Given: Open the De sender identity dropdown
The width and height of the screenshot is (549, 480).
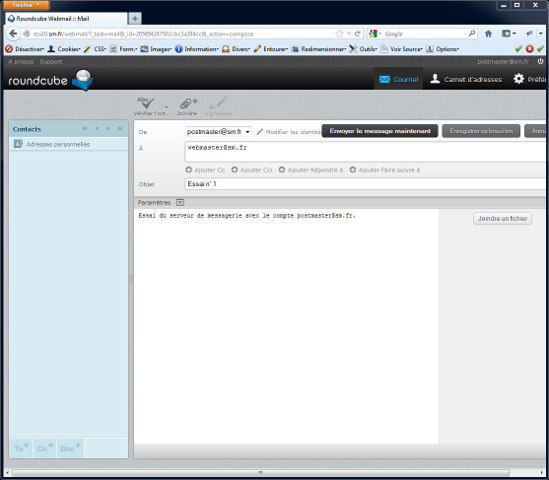Looking at the screenshot, I should (x=218, y=132).
